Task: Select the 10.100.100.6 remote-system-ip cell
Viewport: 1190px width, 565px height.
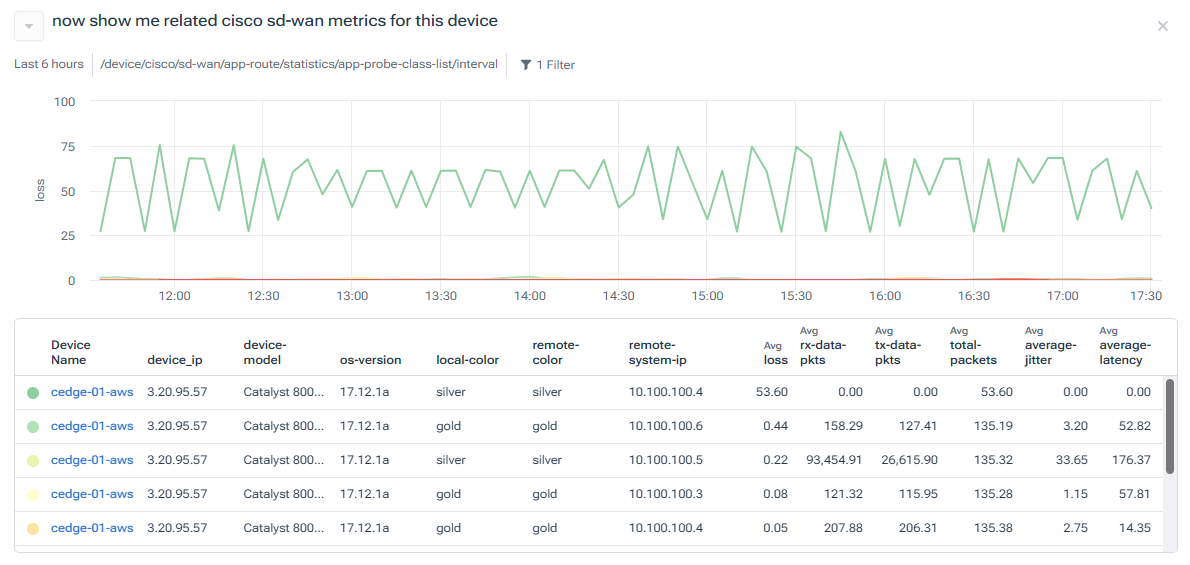Action: click(x=666, y=427)
